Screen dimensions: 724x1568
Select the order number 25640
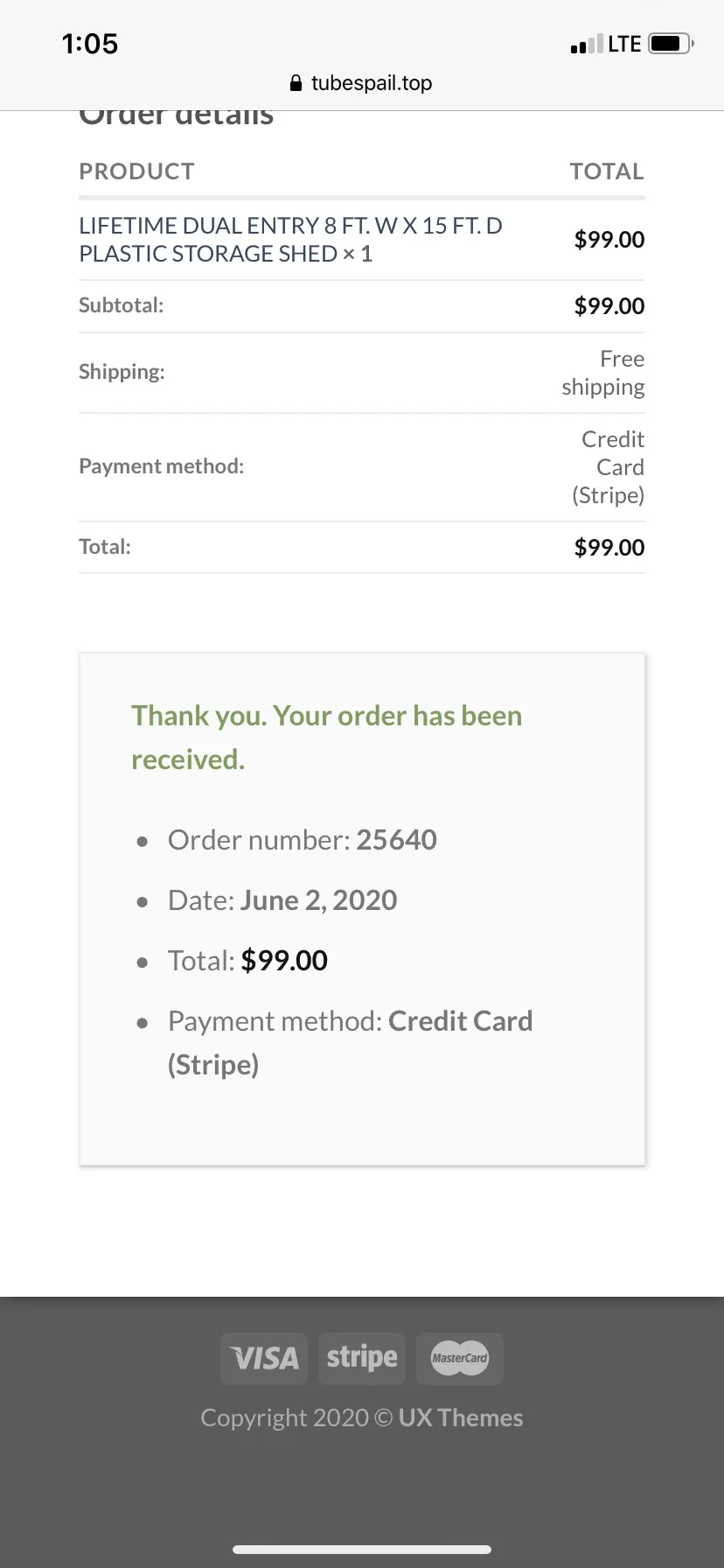pos(396,840)
